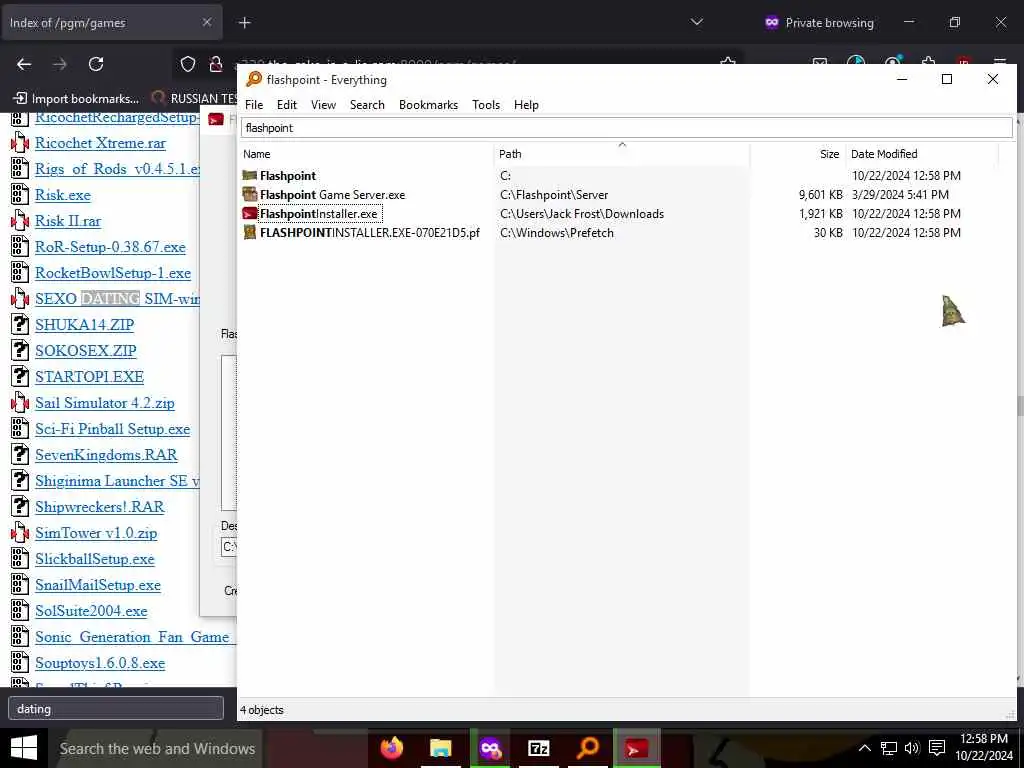1024x768 pixels.
Task: Click the path C:\Flashpoint\Server in results
Action: [x=554, y=195]
